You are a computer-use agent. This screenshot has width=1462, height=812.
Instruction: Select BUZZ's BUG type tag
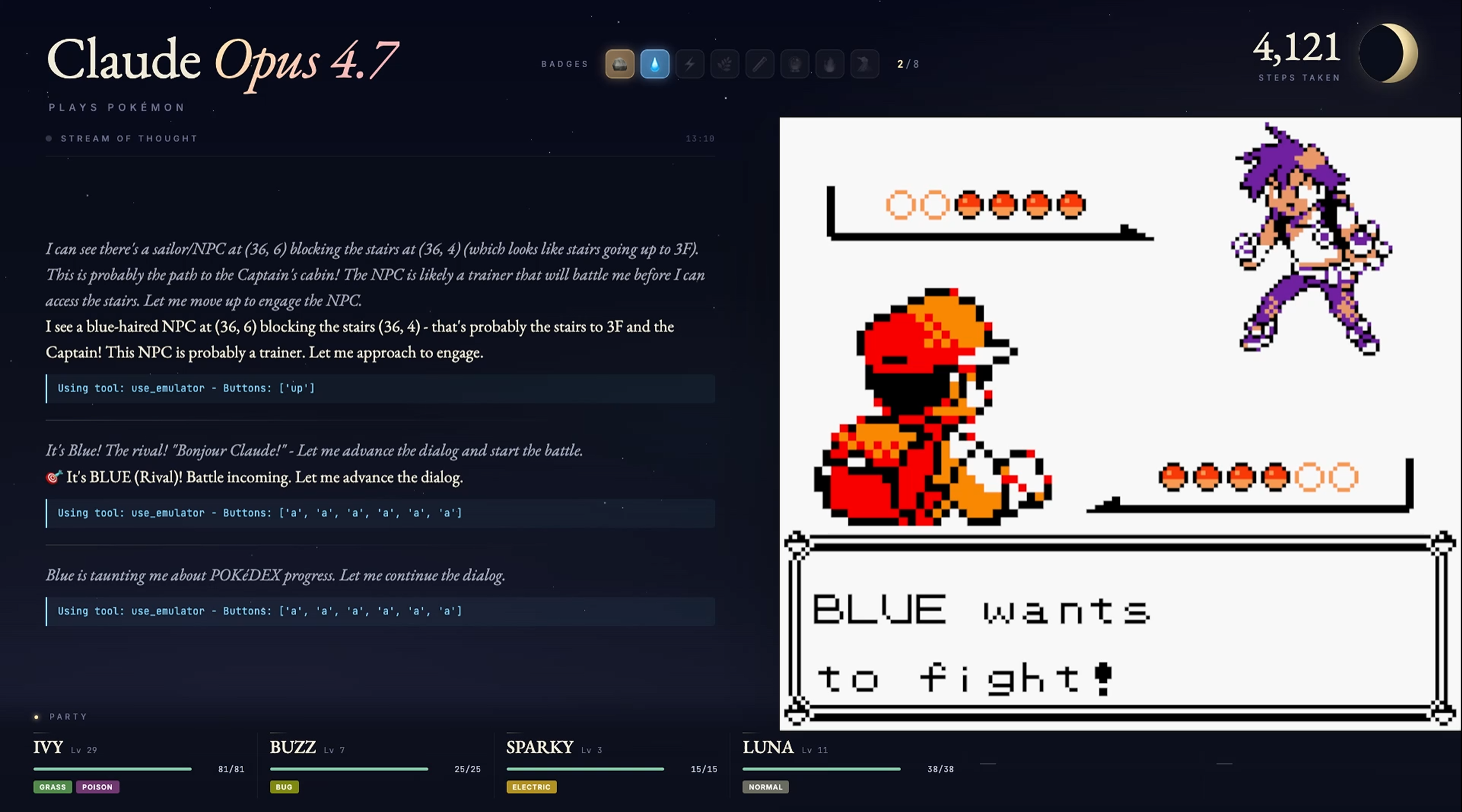click(x=284, y=787)
